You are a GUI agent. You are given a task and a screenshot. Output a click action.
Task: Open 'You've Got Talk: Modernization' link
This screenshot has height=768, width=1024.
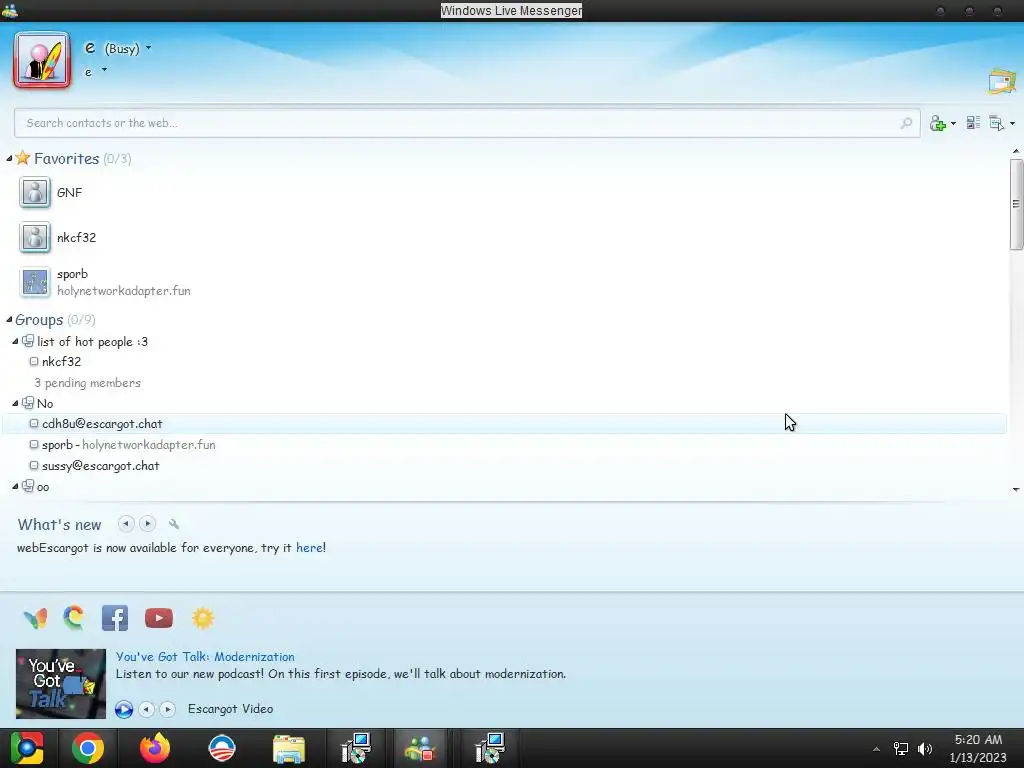[205, 657]
